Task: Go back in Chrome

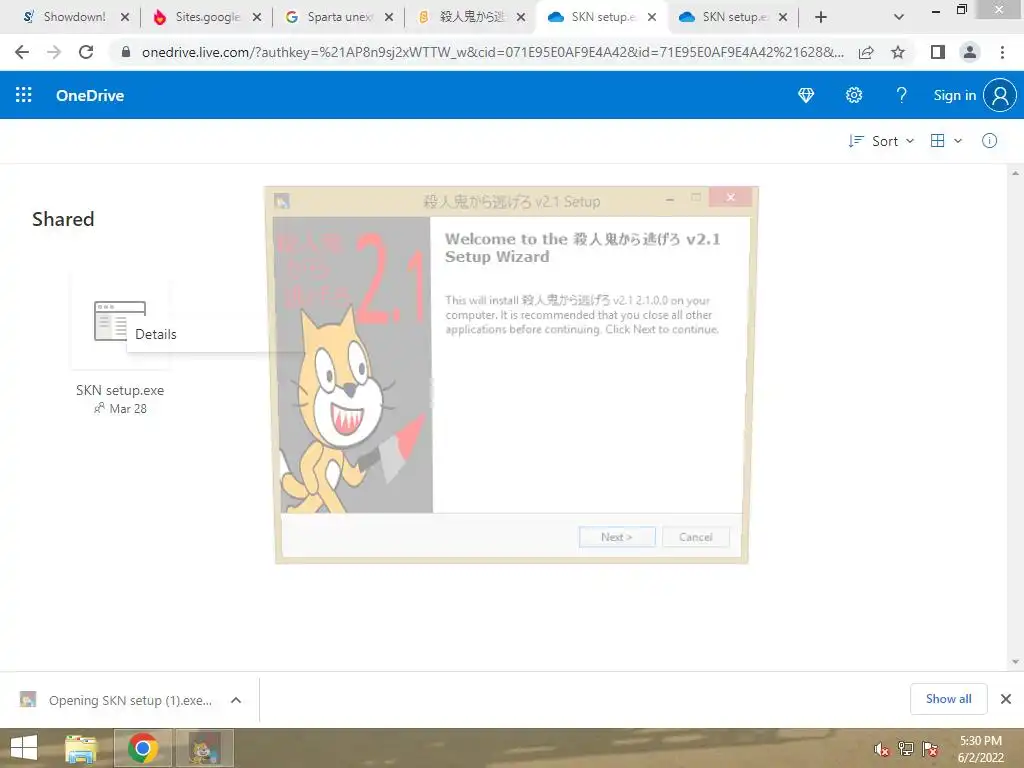Action: [22, 52]
